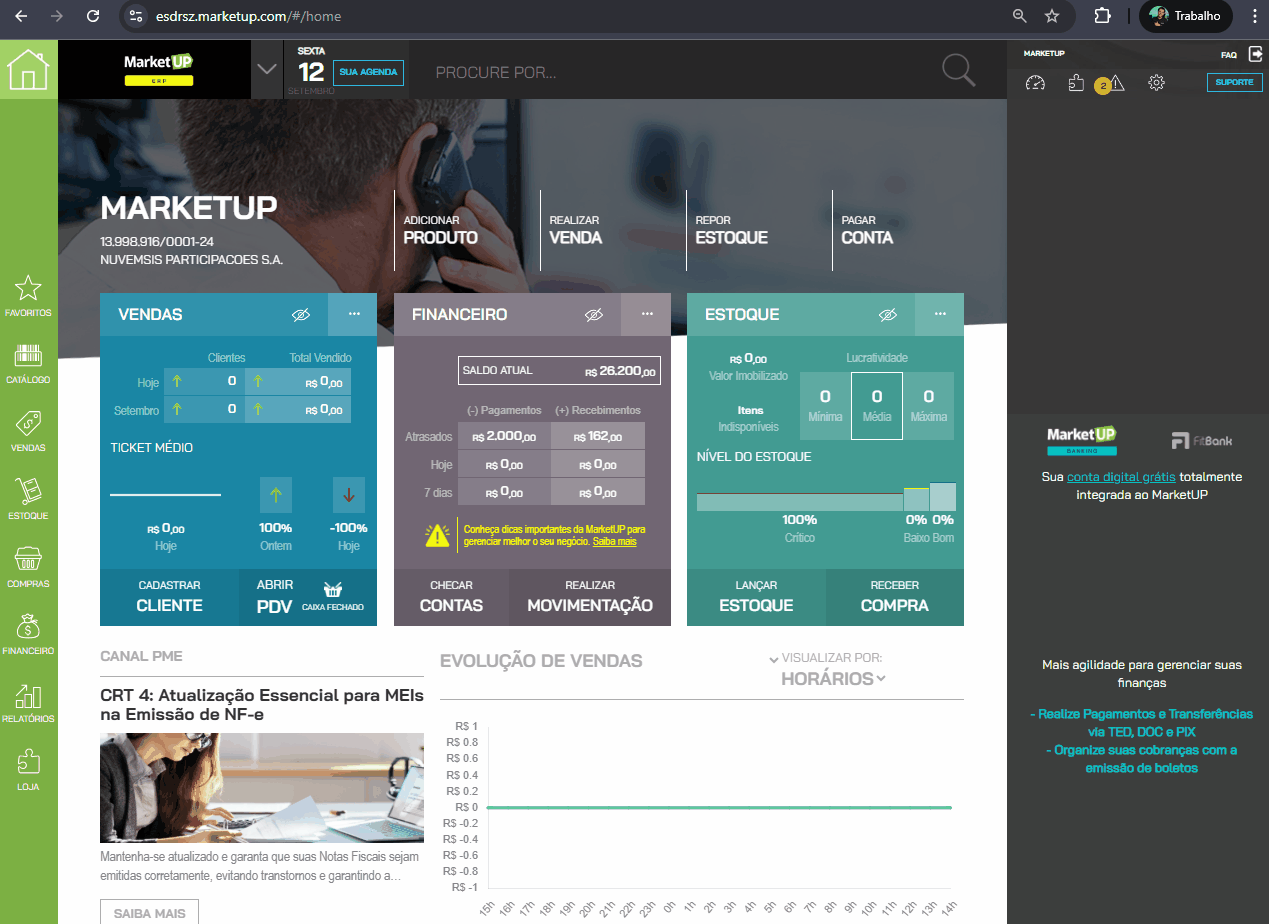Click Abrir PDV button
Screen dimensions: 1269x924
(274, 596)
